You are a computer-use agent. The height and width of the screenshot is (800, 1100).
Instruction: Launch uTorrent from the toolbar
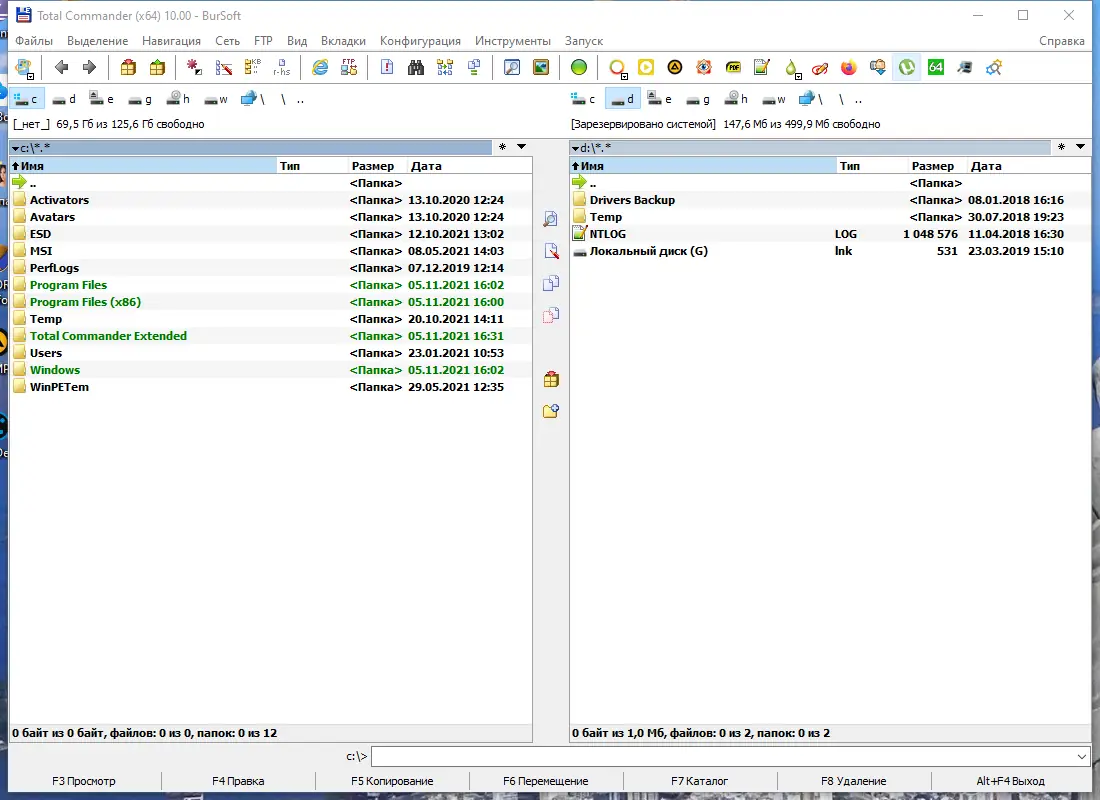[906, 67]
